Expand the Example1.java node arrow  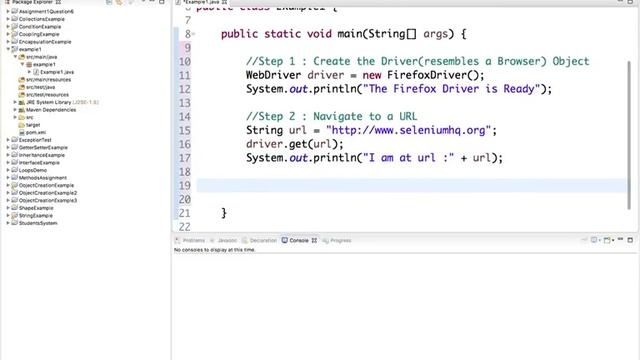coord(29,72)
